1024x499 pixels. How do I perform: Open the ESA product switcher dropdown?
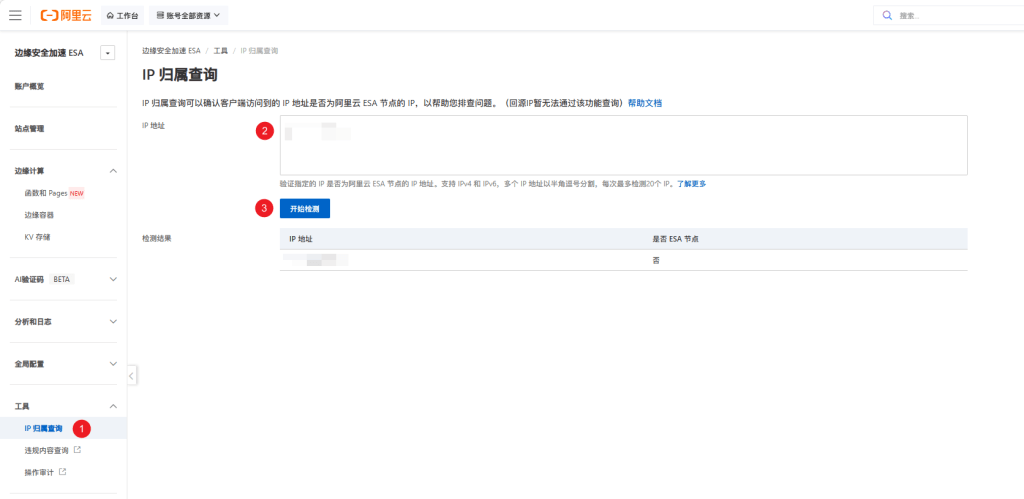click(108, 53)
